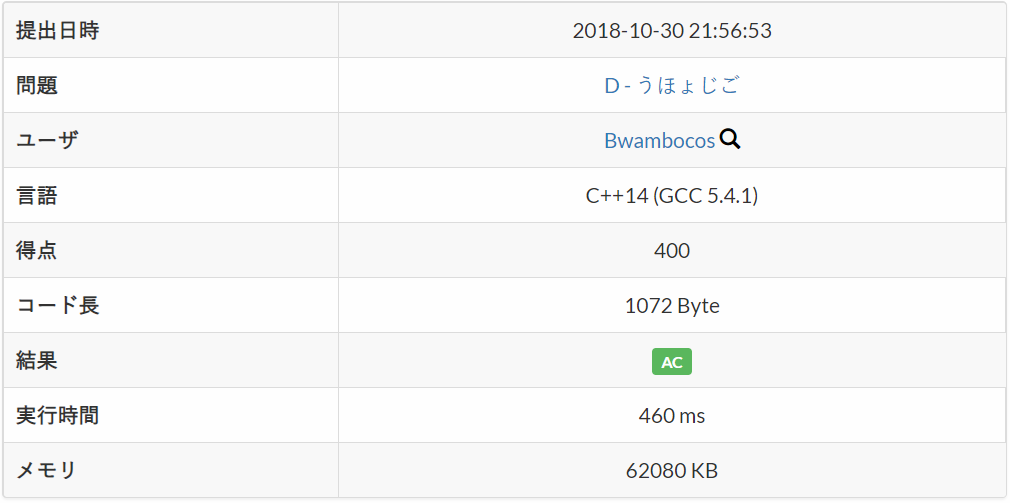The image size is (1010, 503).
Task: Click the code length value 1072 Byte
Action: [x=671, y=306]
